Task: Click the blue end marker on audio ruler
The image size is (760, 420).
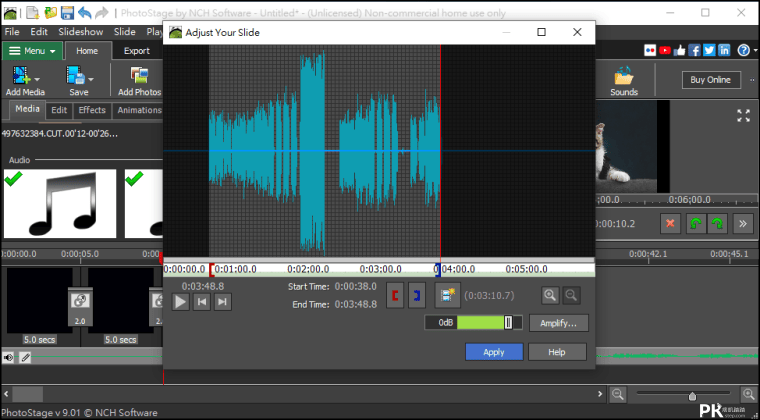Action: (x=437, y=269)
